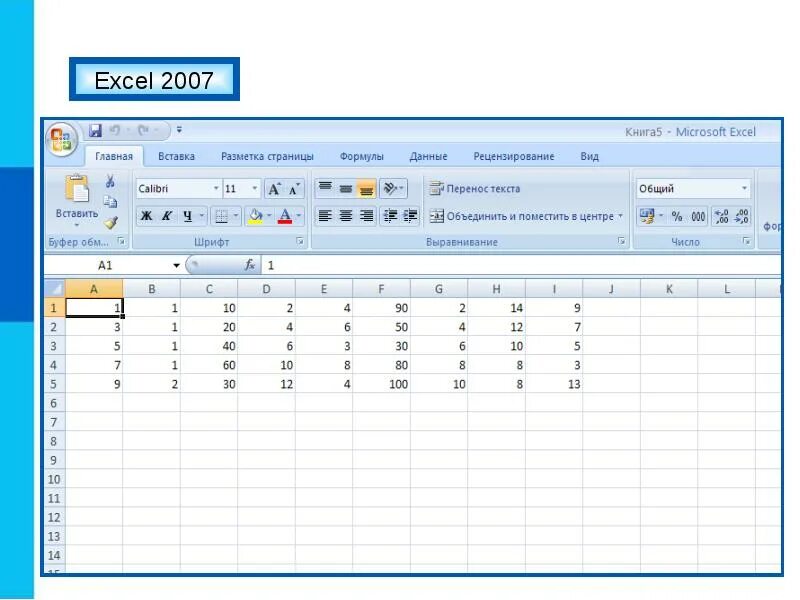Open Разметка страницы tab

click(267, 156)
